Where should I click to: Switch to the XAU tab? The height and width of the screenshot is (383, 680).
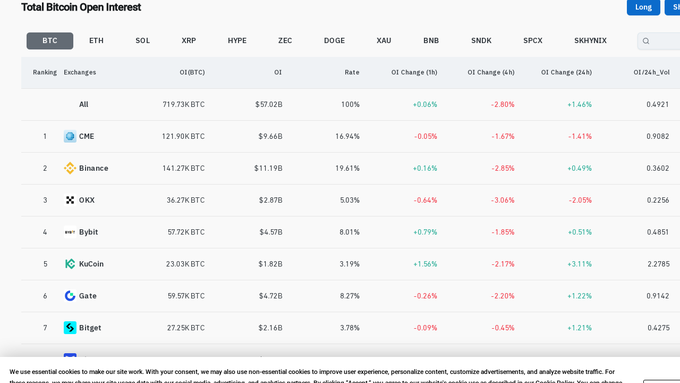click(384, 41)
